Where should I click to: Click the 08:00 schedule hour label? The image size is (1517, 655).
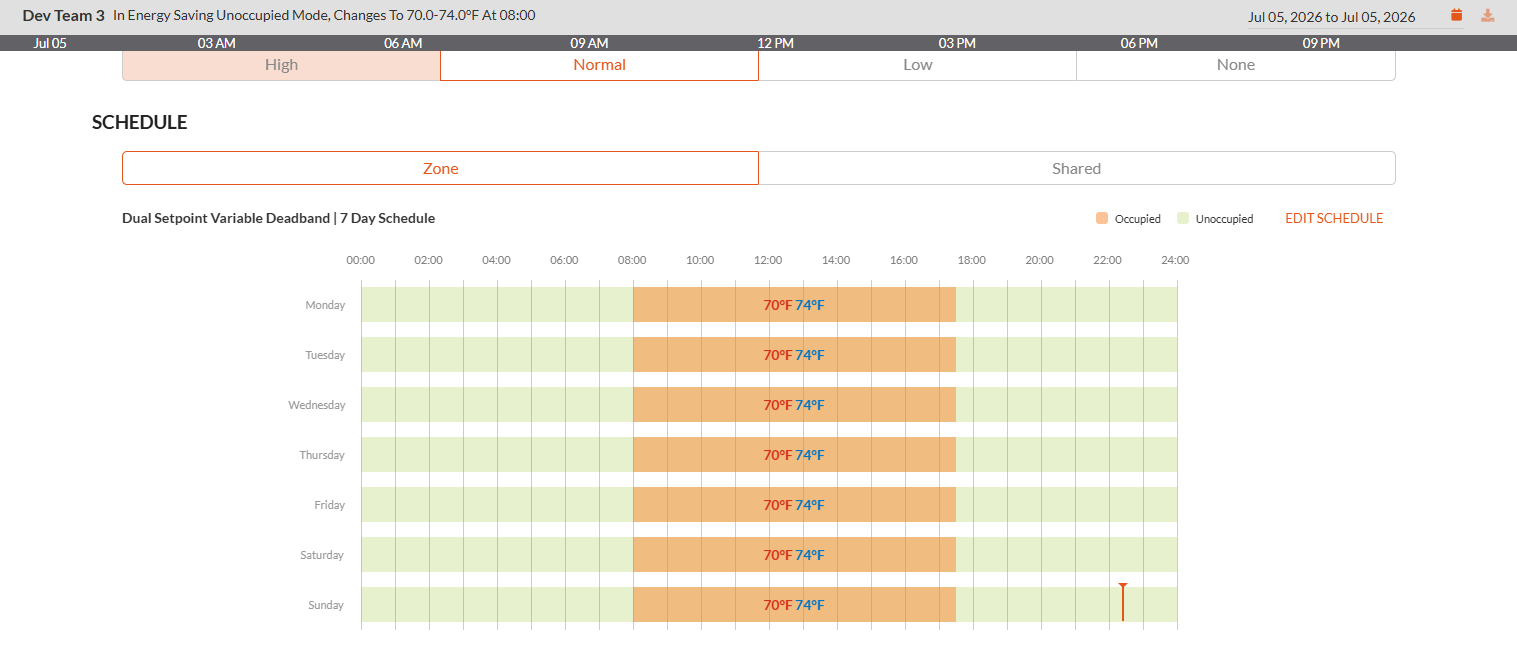(632, 260)
